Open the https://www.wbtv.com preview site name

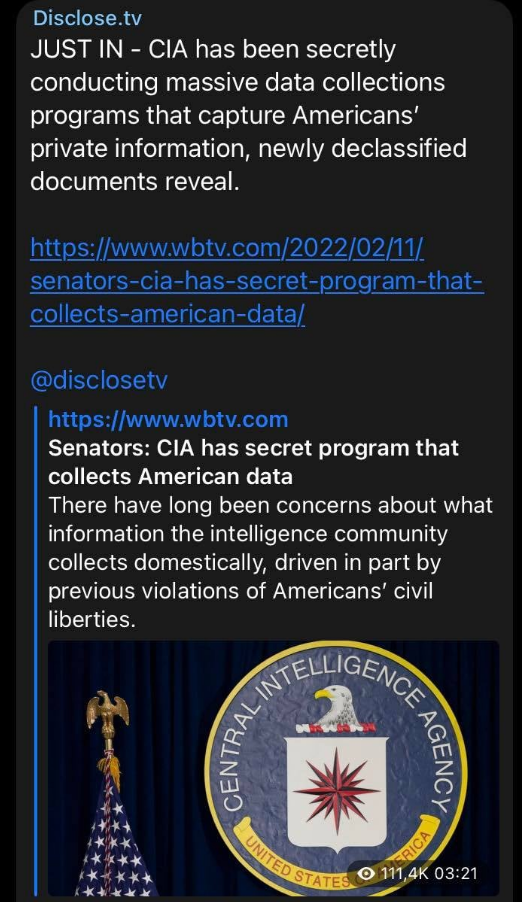click(168, 419)
